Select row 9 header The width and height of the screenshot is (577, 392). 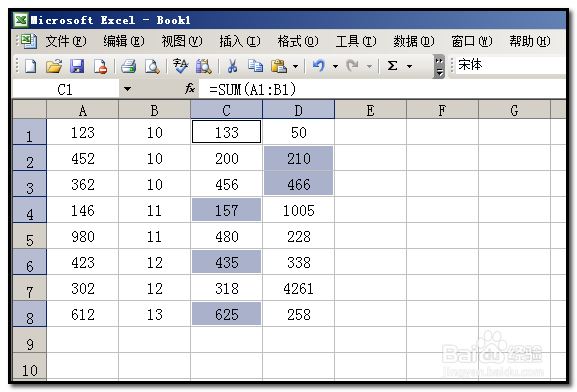(x=30, y=340)
